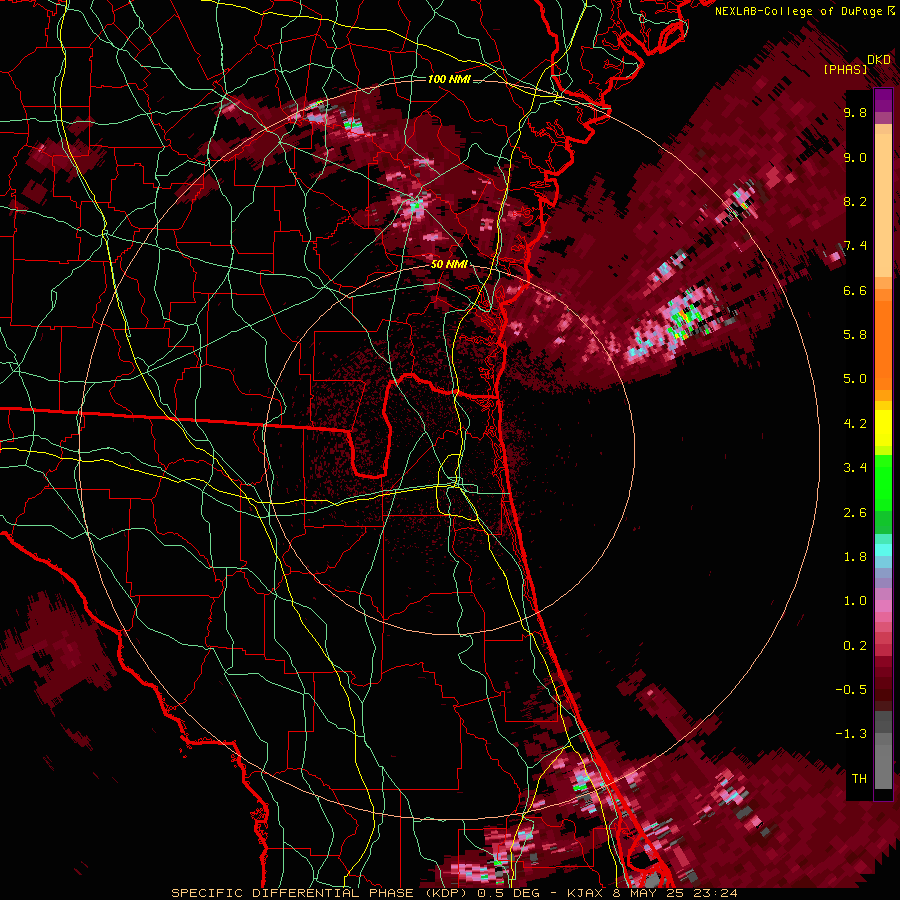The image size is (900, 900).
Task: Click the 8.2 value on color scale
Action: pos(855,201)
